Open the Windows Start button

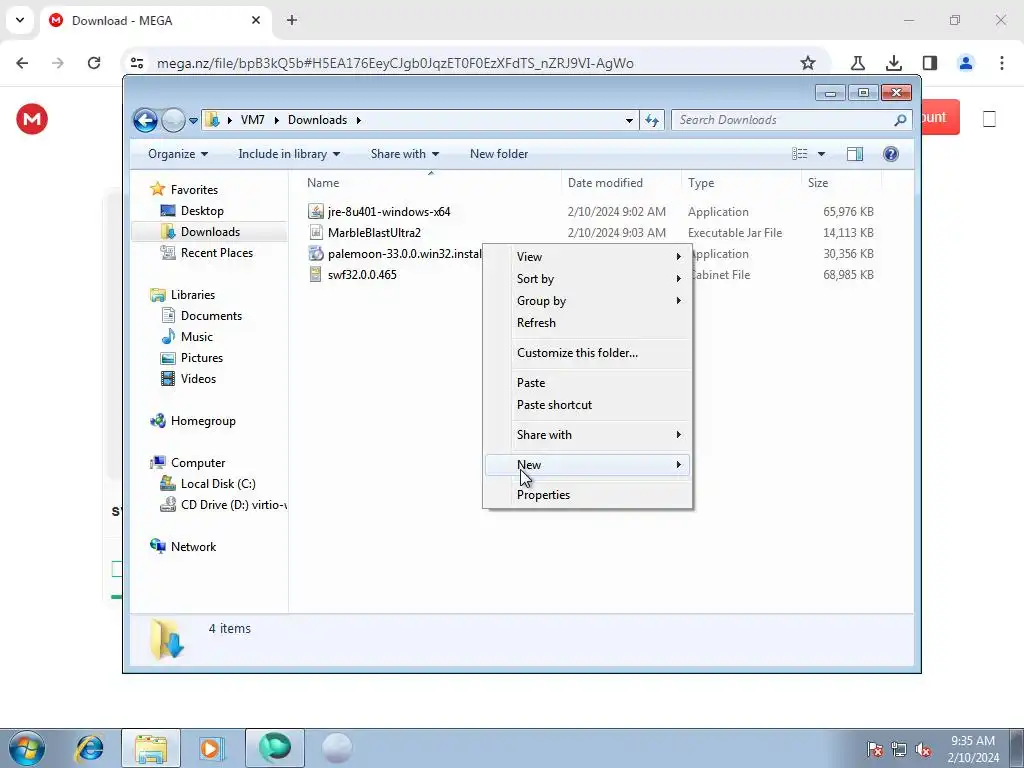tap(27, 748)
